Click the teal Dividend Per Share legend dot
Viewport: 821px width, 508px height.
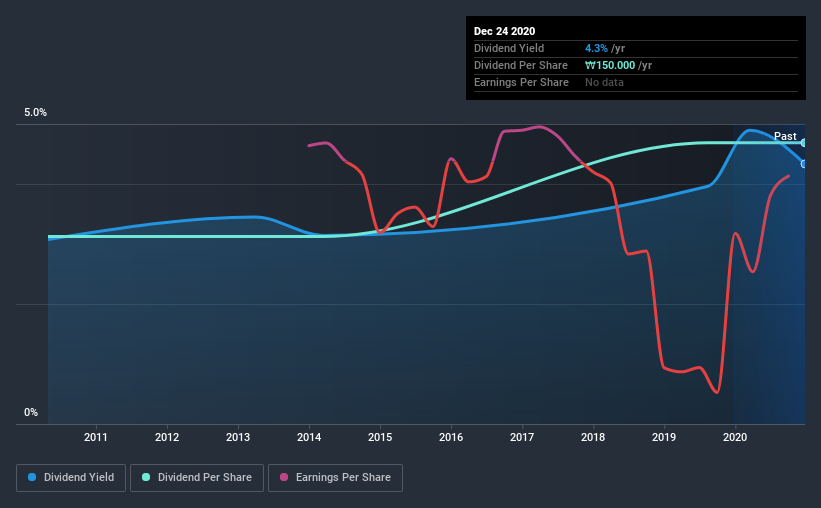point(146,477)
